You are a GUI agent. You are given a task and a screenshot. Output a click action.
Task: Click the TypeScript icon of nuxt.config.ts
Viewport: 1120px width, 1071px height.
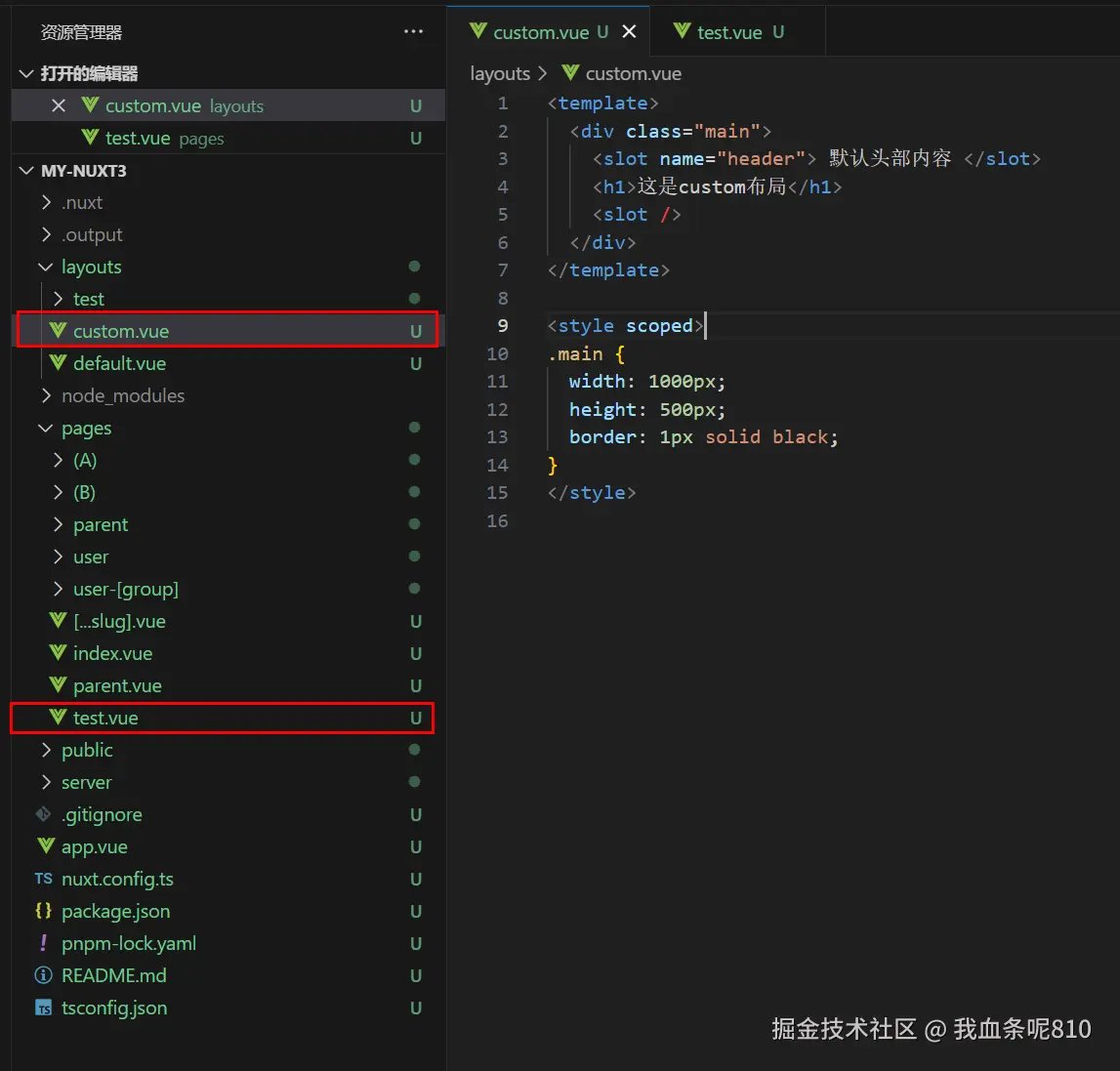point(44,879)
